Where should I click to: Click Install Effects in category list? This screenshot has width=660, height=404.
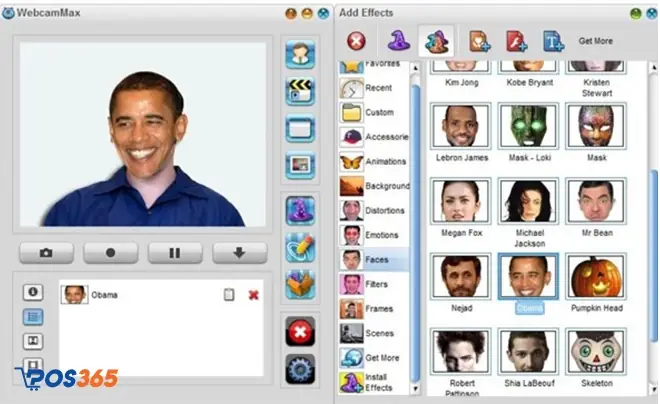[374, 382]
